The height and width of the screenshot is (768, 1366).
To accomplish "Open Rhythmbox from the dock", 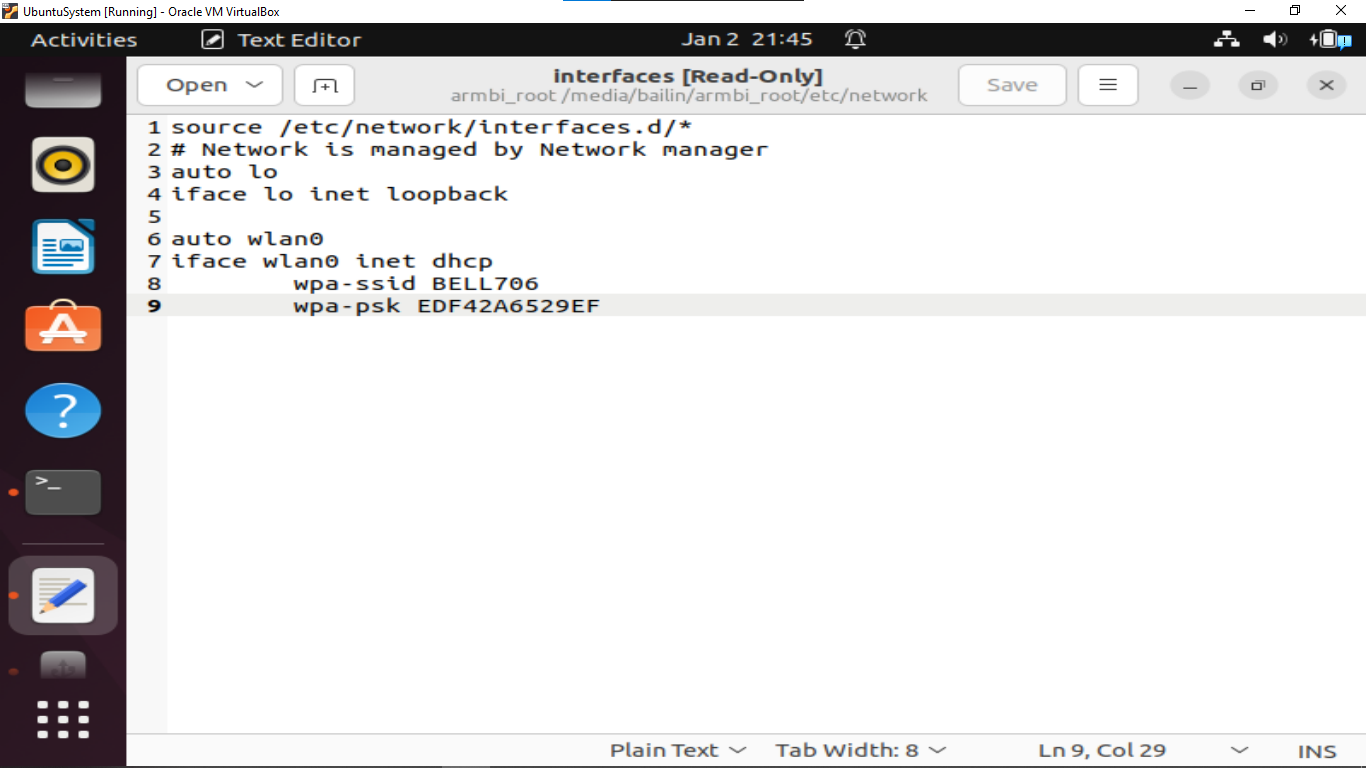I will [63, 165].
